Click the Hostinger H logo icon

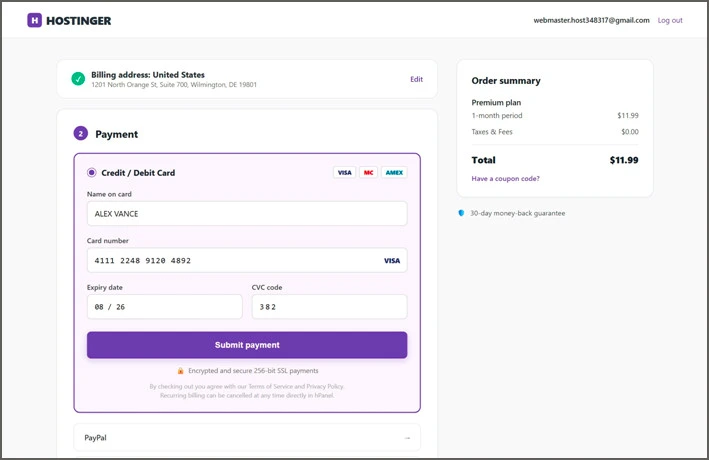click(x=34, y=20)
